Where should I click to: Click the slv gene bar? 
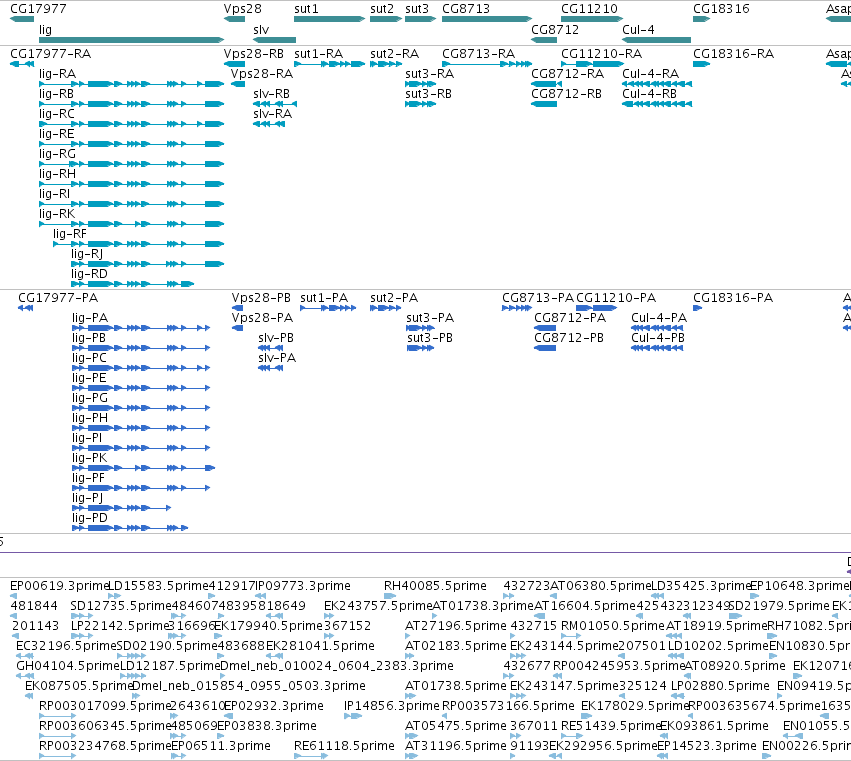275,40
